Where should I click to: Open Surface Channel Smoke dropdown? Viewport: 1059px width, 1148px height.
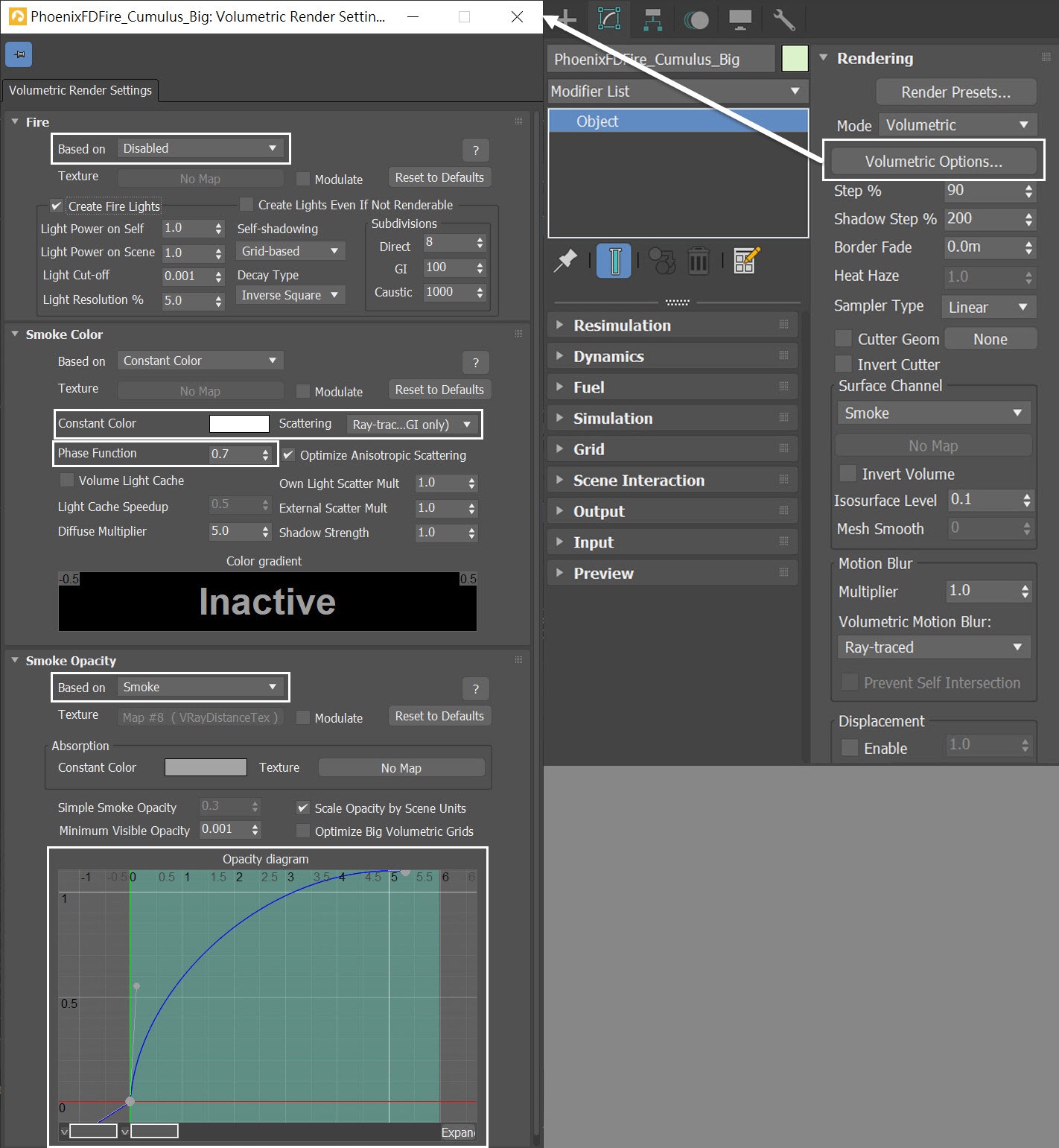coord(934,413)
